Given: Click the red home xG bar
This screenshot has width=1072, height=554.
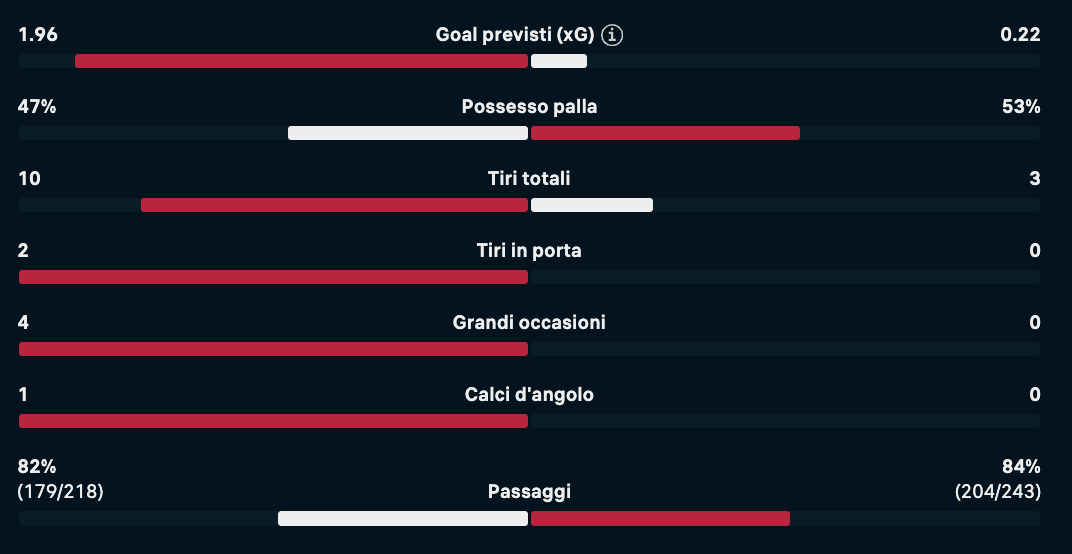Looking at the screenshot, I should tap(301, 61).
